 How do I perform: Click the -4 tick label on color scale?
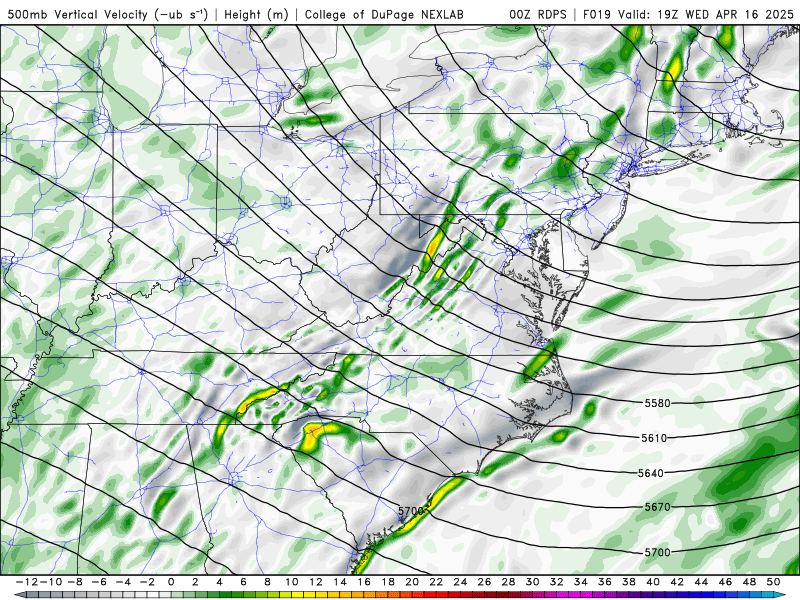(x=121, y=582)
